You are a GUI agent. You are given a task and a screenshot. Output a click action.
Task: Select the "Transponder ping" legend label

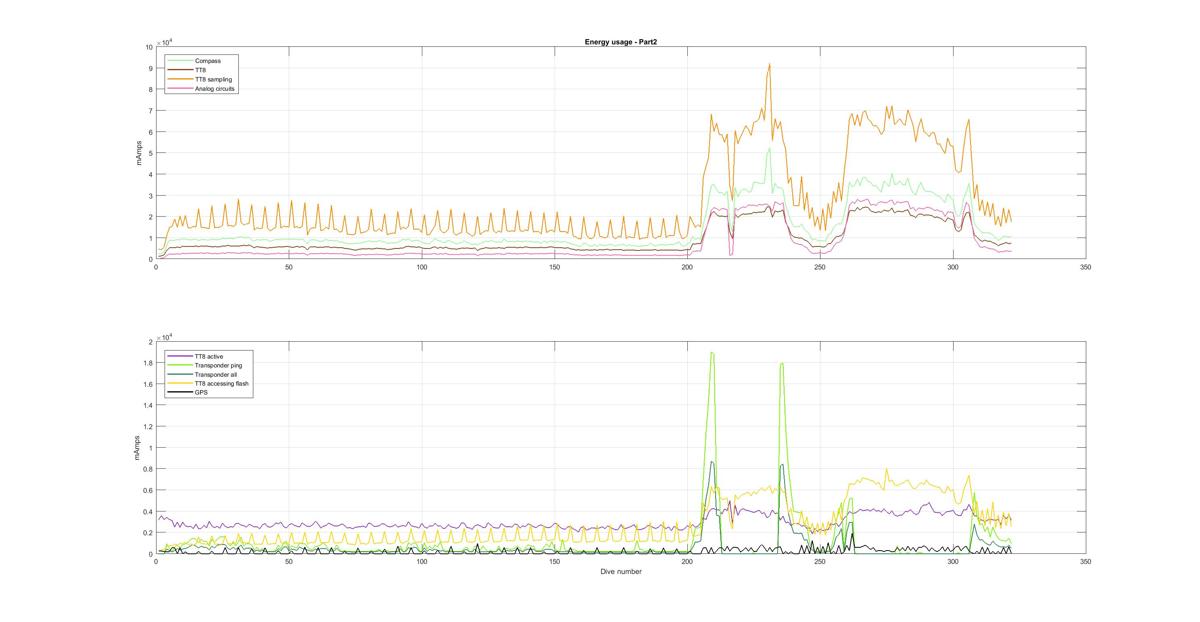pos(219,365)
